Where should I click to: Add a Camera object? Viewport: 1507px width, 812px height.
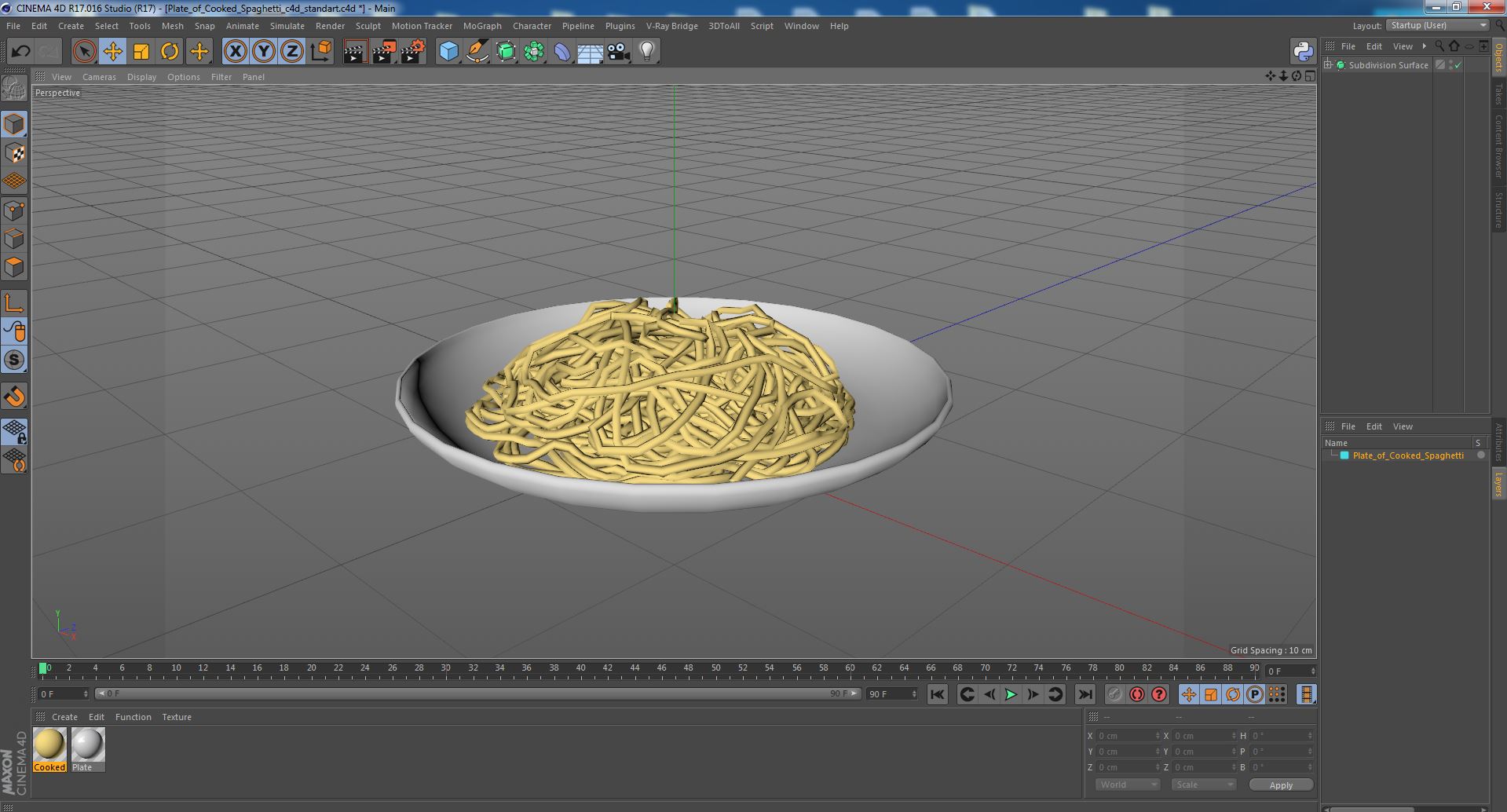click(x=619, y=52)
